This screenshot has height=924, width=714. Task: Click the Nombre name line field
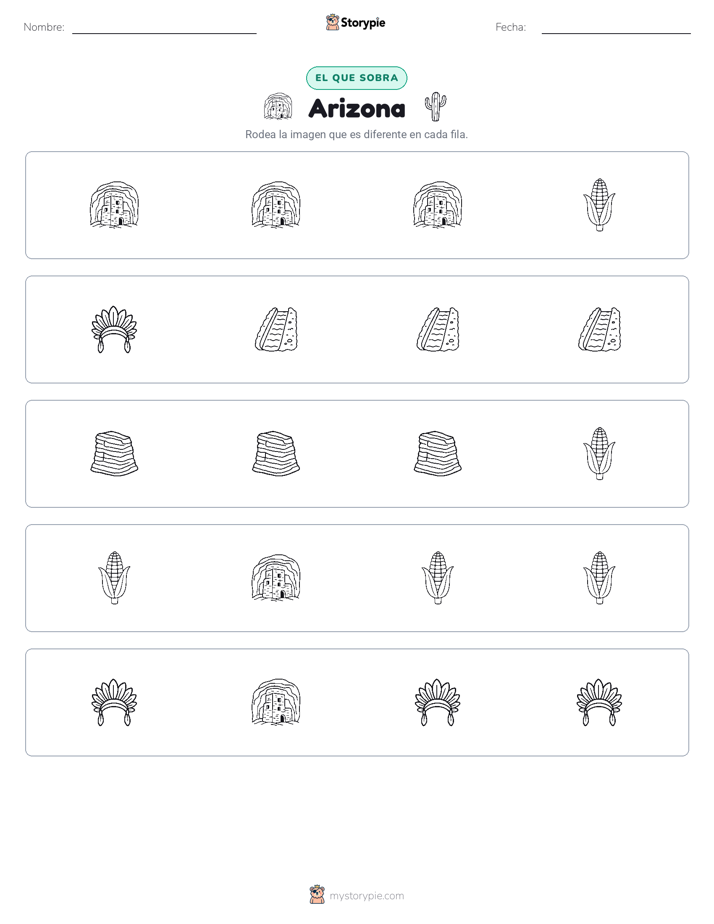coord(164,28)
